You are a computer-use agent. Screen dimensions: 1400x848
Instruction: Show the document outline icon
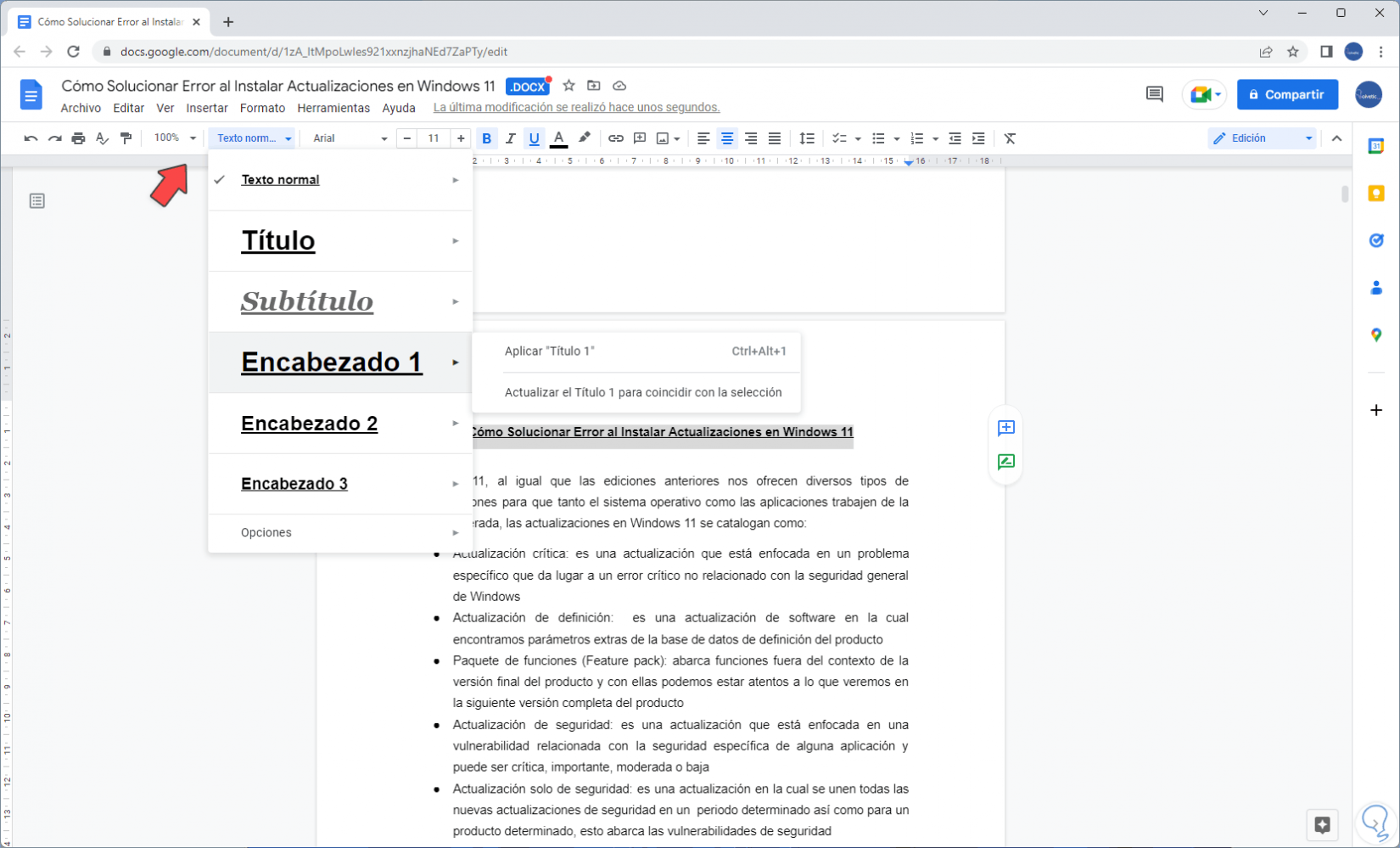(x=36, y=201)
